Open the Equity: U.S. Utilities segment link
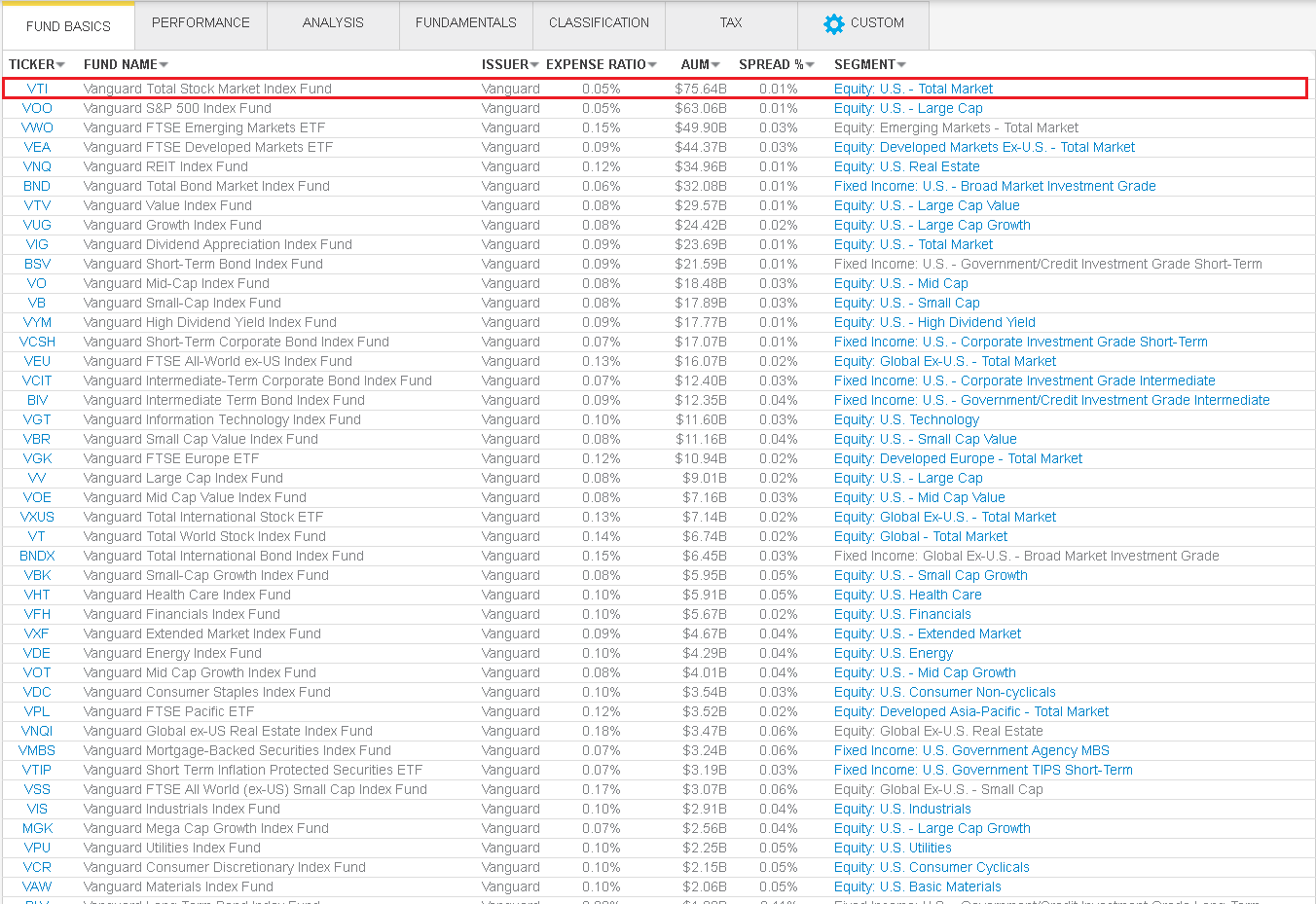Image resolution: width=1316 pixels, height=904 pixels. (x=893, y=848)
